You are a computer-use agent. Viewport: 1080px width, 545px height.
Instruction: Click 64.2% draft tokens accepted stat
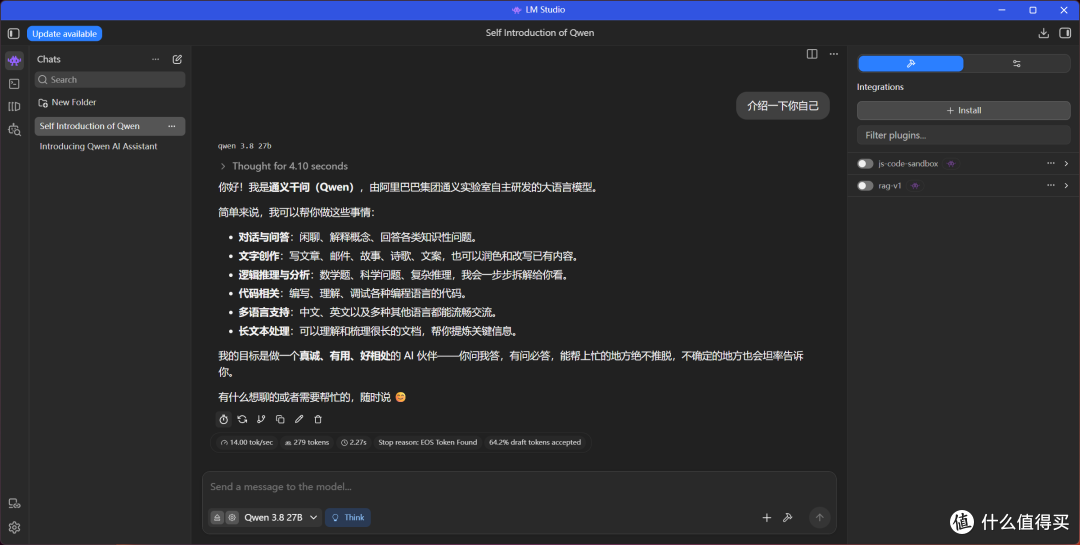coord(535,442)
